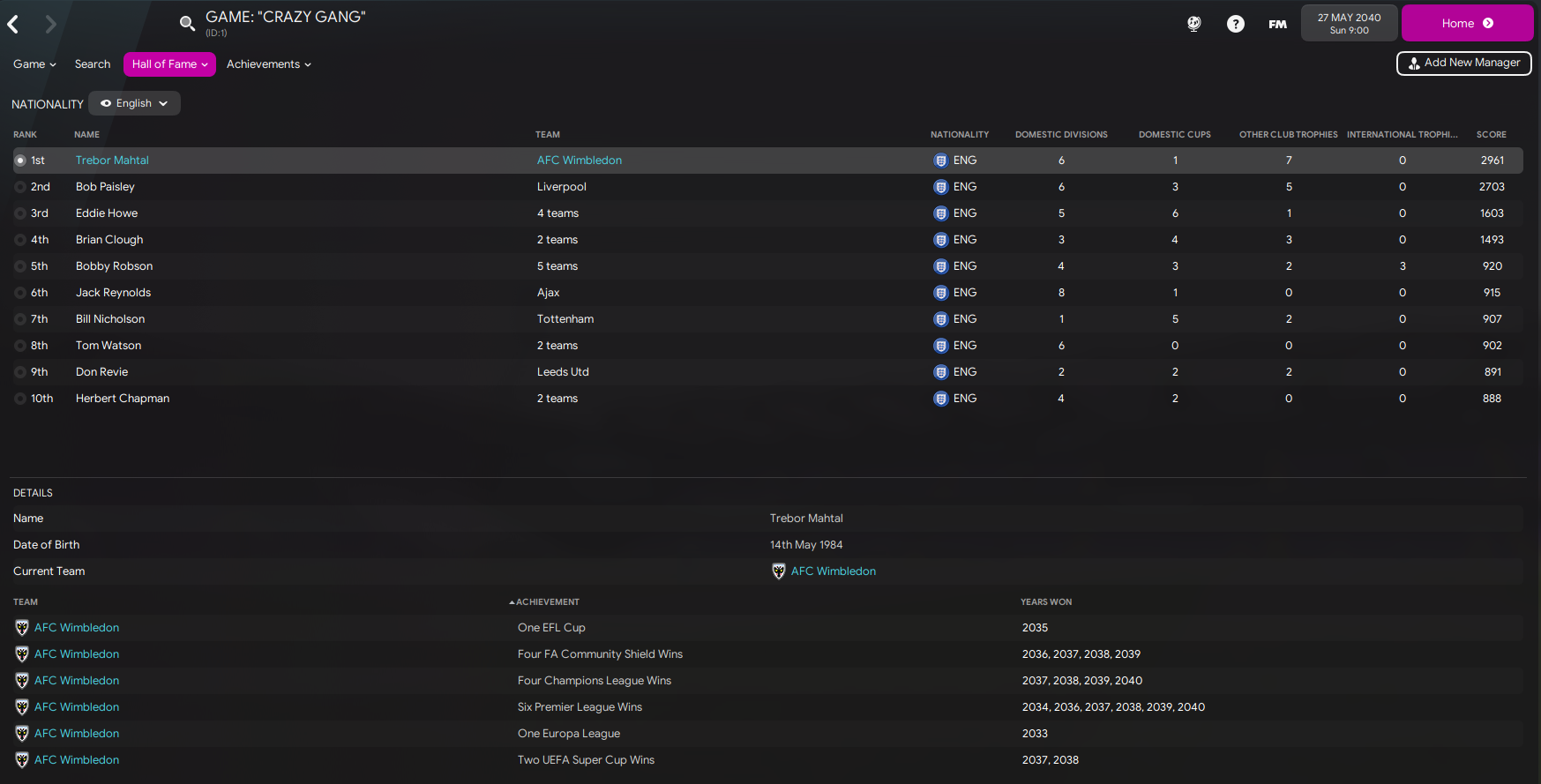The image size is (1541, 784).
Task: Click the FM logo icon
Action: 1277,24
